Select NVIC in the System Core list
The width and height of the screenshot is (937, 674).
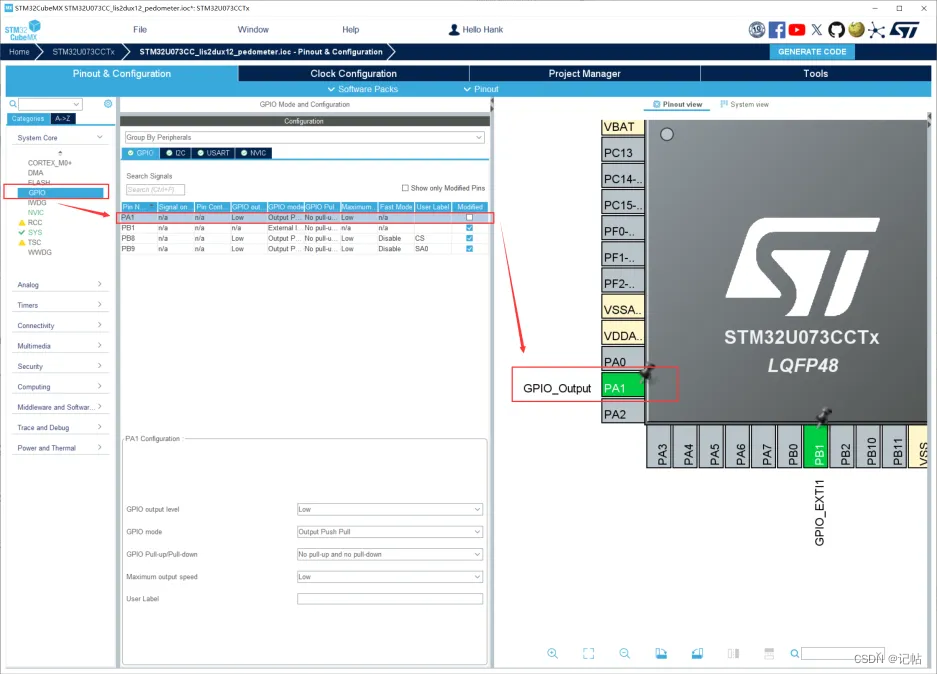tap(35, 212)
